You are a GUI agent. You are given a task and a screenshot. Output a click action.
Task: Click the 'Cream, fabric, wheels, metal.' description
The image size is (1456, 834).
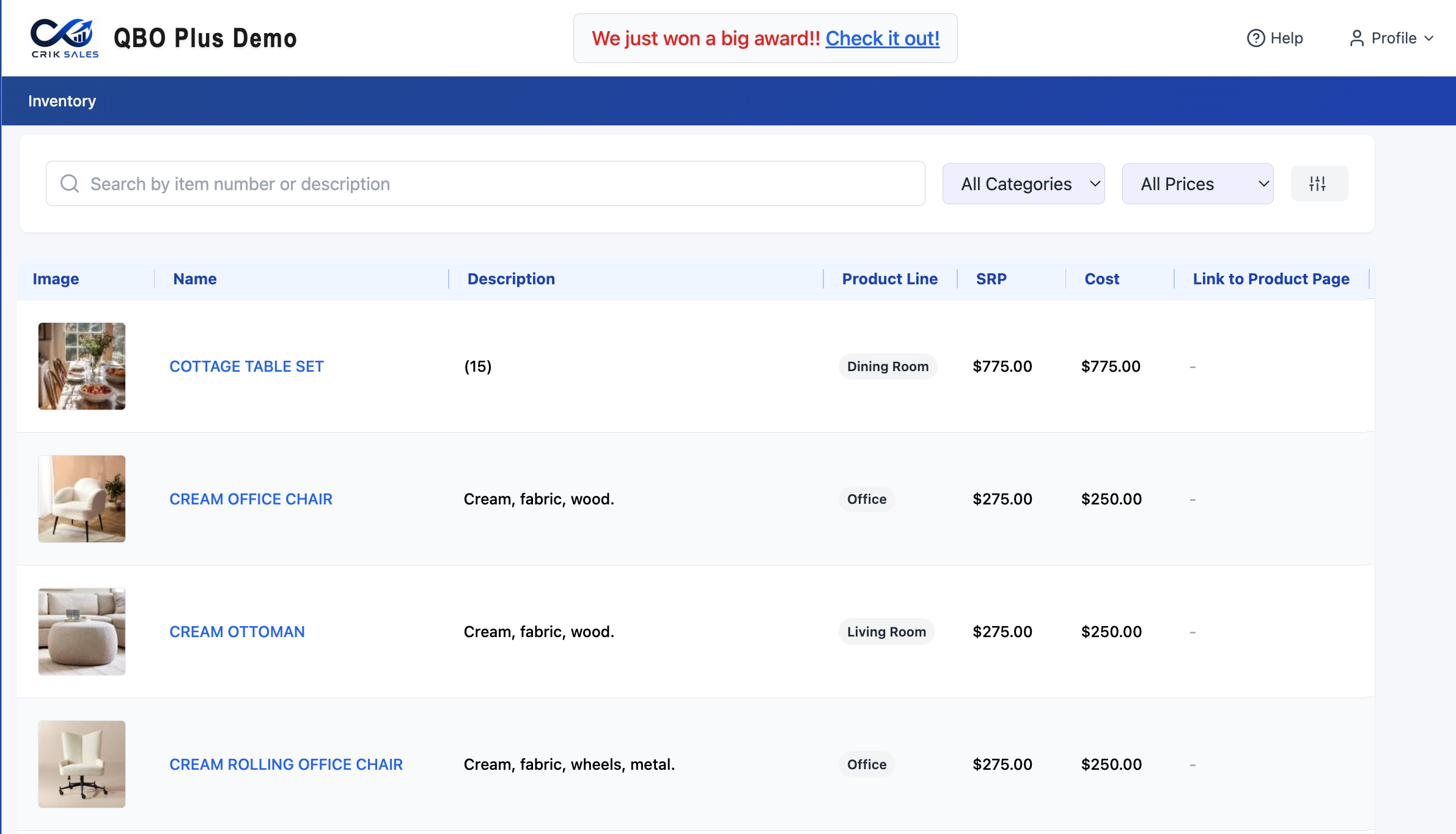(569, 764)
